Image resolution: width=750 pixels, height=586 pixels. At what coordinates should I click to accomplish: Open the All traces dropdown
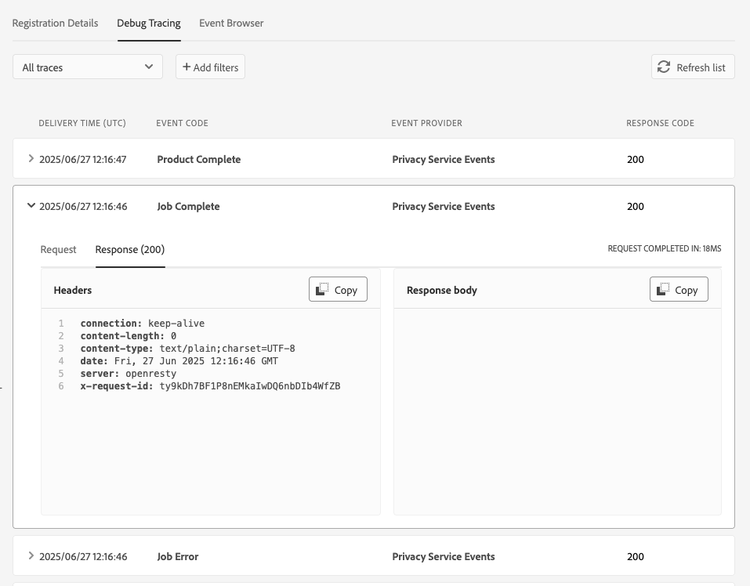[88, 67]
